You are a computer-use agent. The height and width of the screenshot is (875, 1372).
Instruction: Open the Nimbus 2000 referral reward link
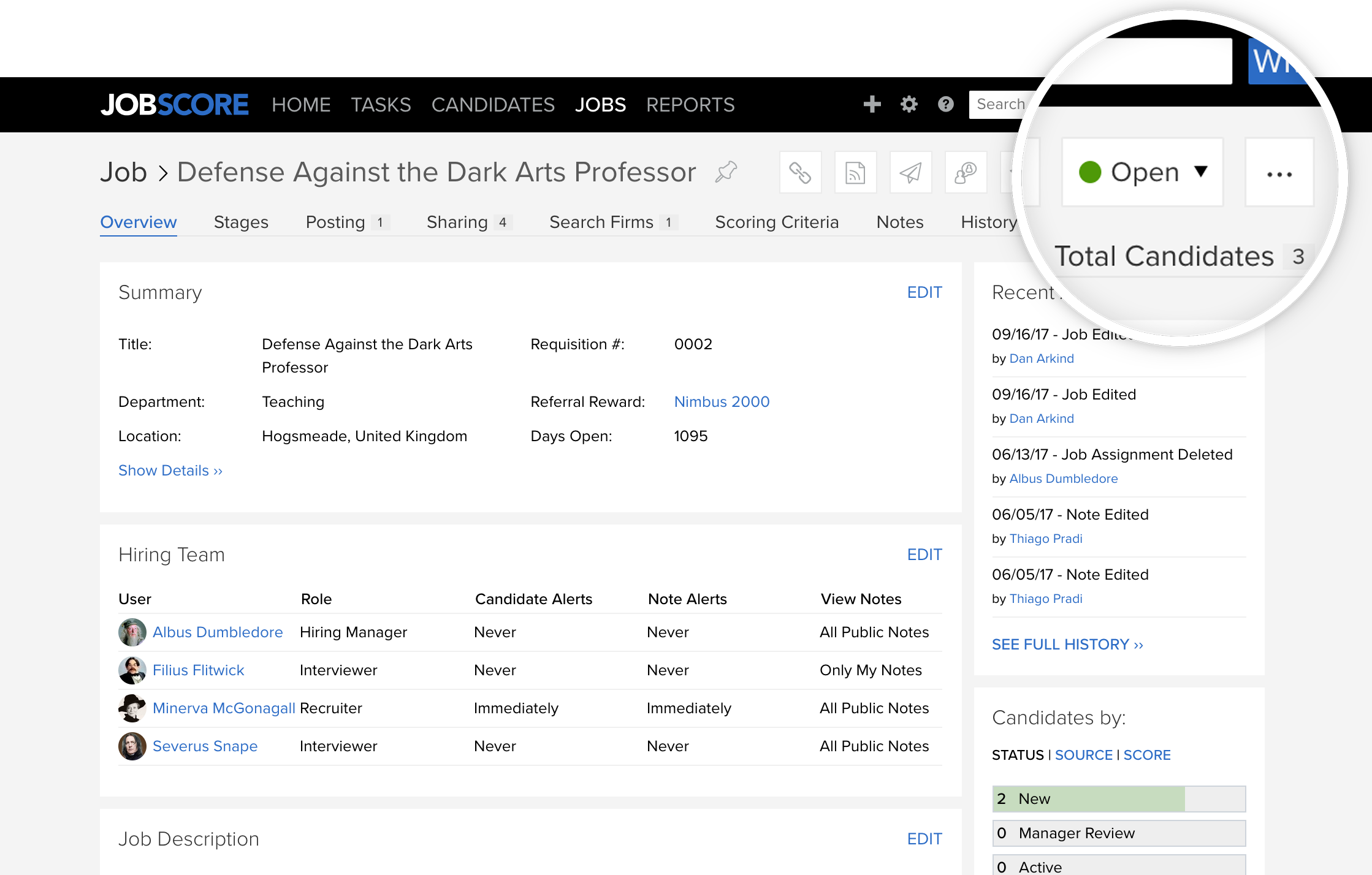click(x=722, y=402)
